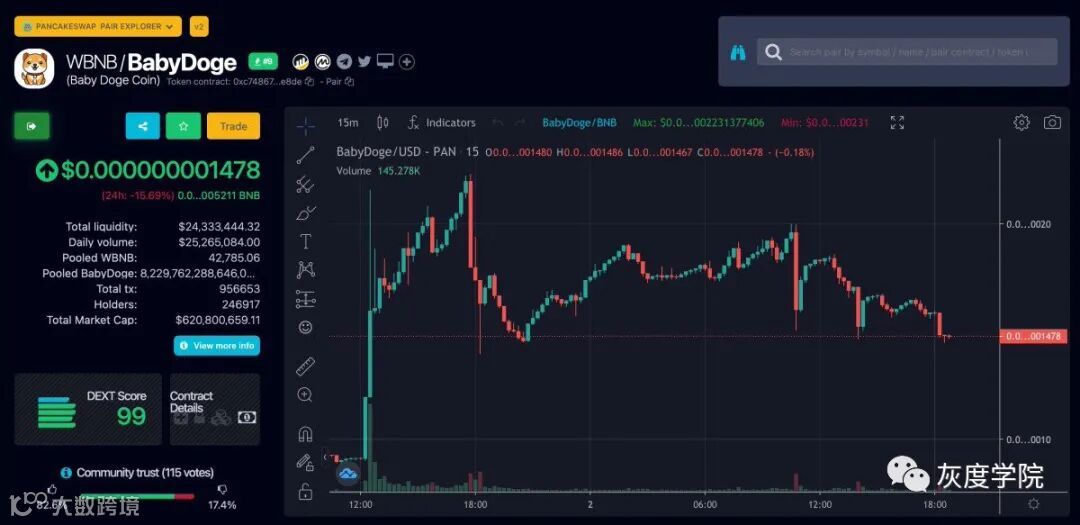
Task: Click the Max price label in chart toolbar
Action: (x=698, y=123)
